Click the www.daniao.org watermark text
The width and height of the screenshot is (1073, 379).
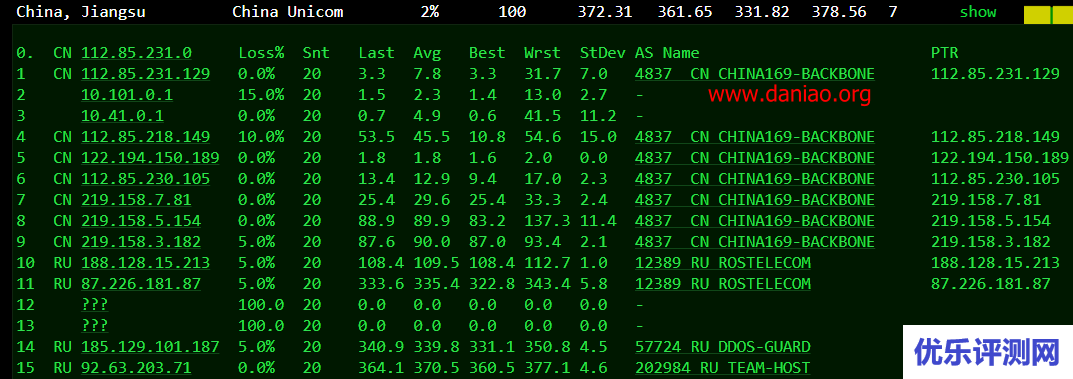tap(790, 94)
